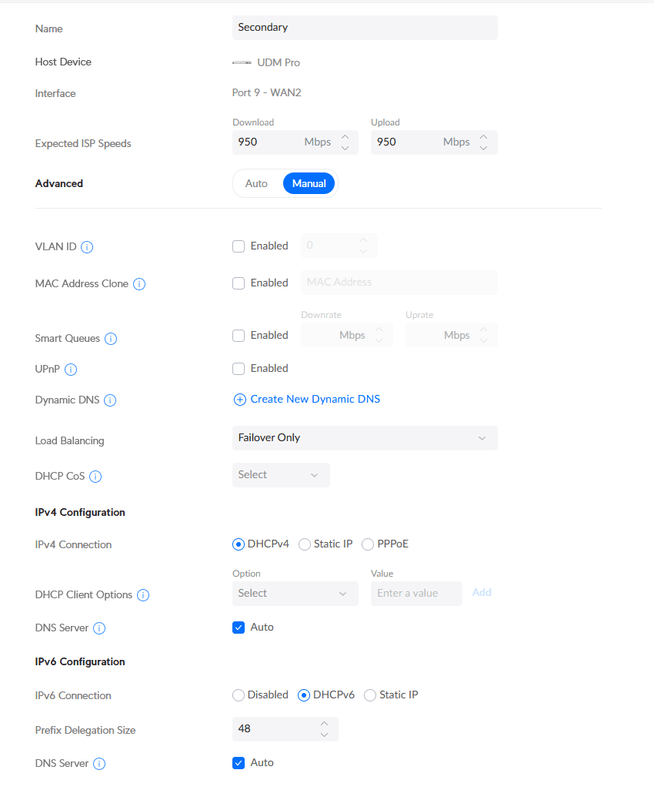Click the VLAN ID number field
Screen dimensions: 654x800
click(x=339, y=245)
